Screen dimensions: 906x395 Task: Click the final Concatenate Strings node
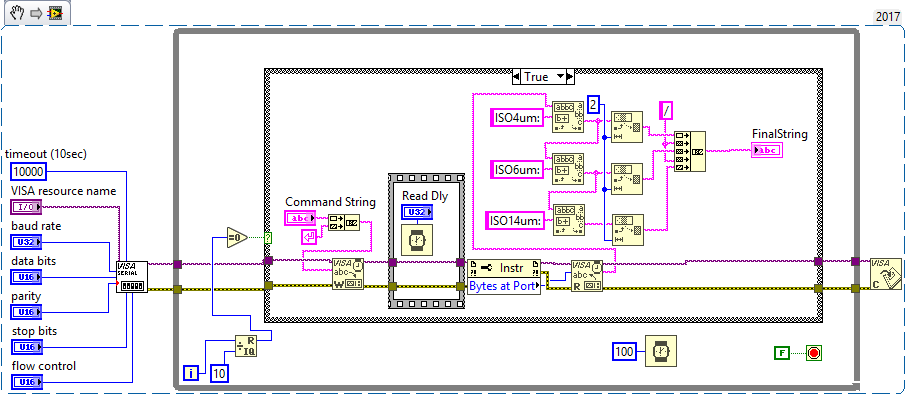[690, 151]
